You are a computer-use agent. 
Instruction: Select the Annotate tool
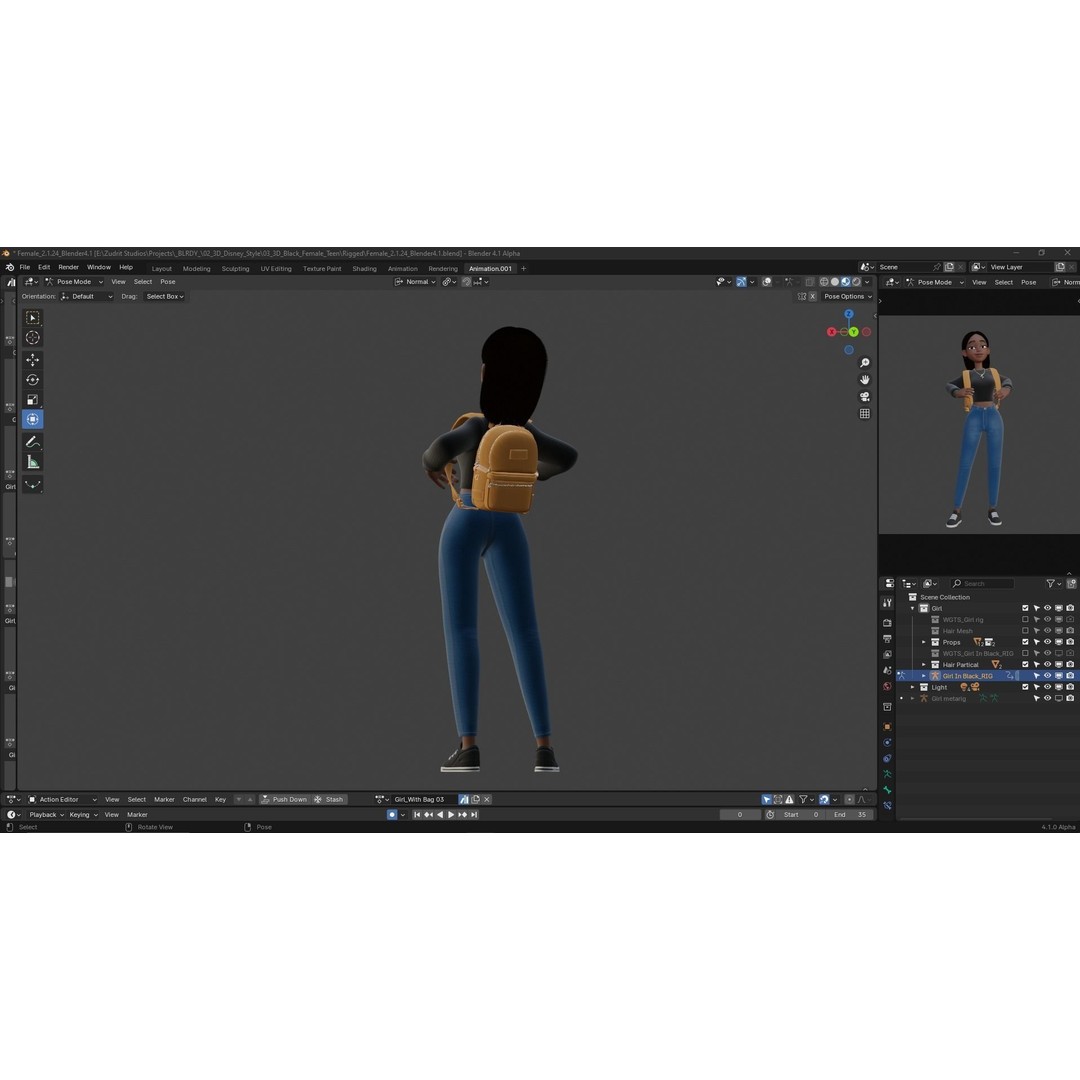32,442
